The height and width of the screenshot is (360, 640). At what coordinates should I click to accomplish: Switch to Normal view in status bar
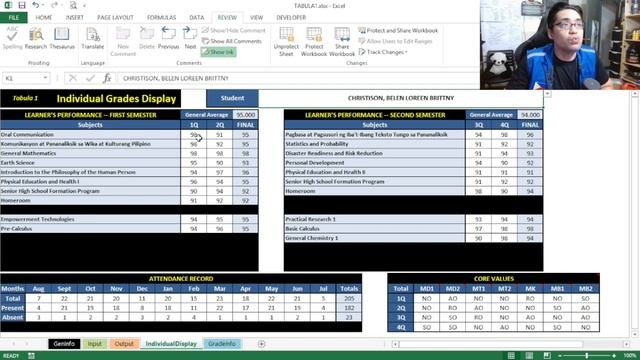(x=511, y=356)
